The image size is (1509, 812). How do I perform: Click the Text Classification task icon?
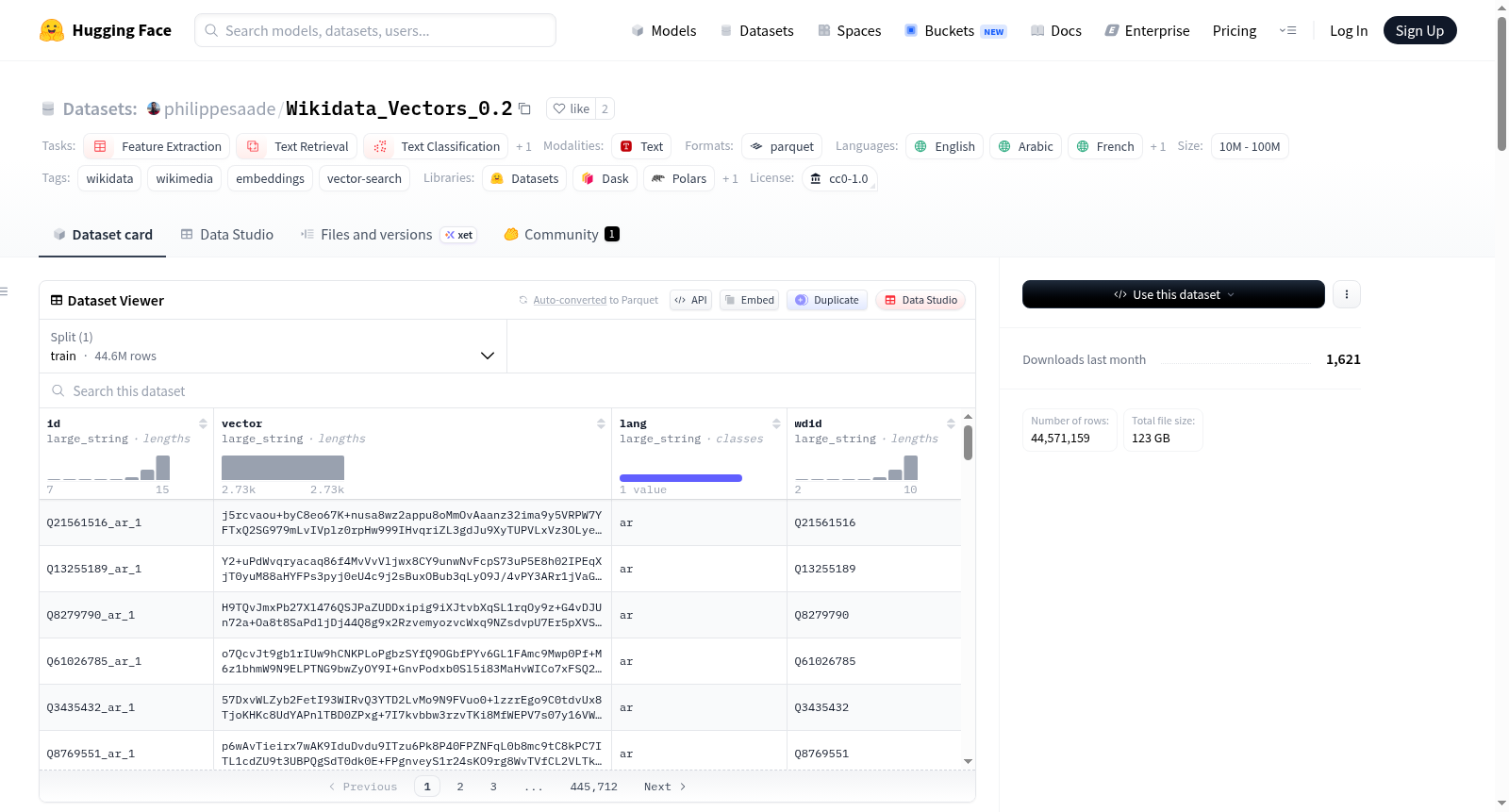click(x=380, y=146)
